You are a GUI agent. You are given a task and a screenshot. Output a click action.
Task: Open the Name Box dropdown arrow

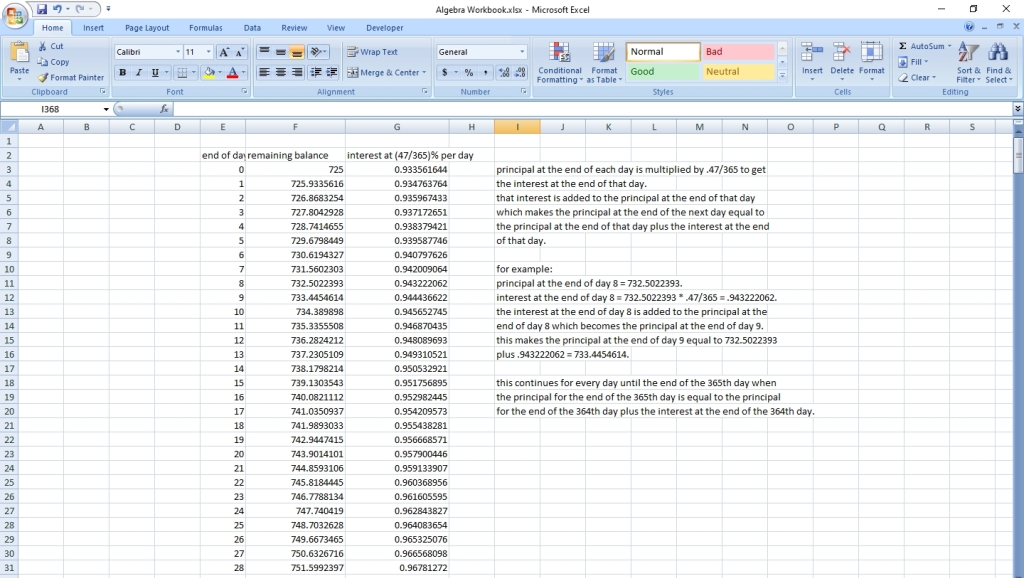point(106,109)
